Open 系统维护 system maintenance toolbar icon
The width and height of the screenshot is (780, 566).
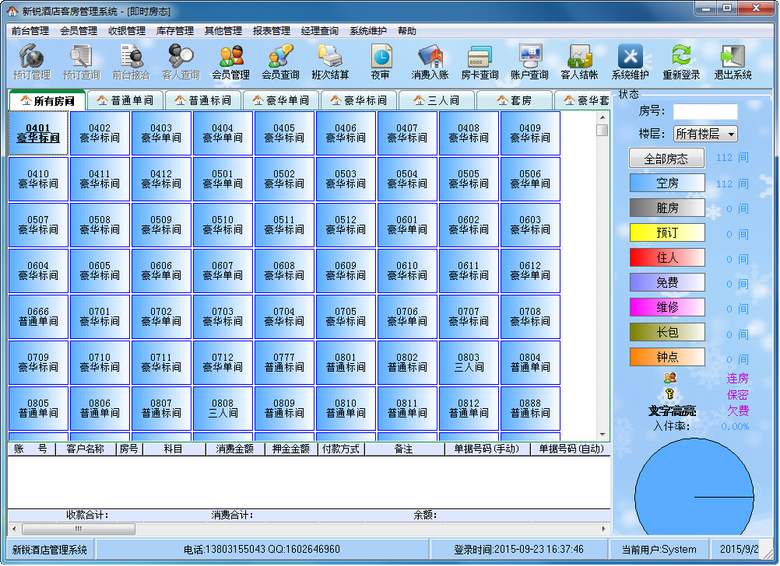(x=630, y=62)
